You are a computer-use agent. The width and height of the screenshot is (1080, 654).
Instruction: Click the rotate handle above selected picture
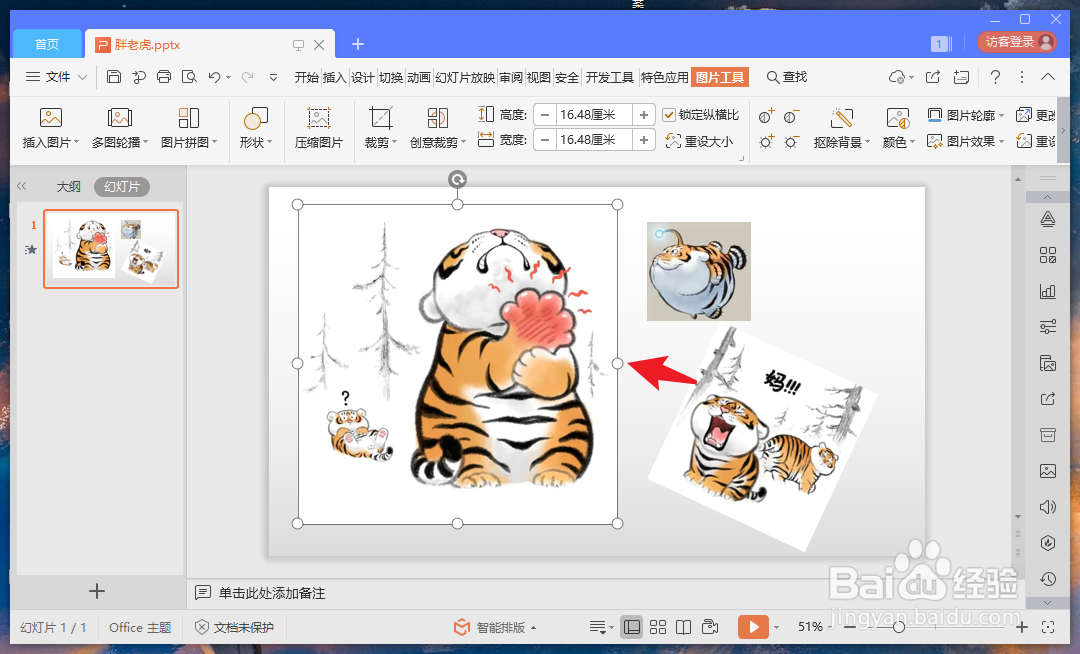[457, 180]
